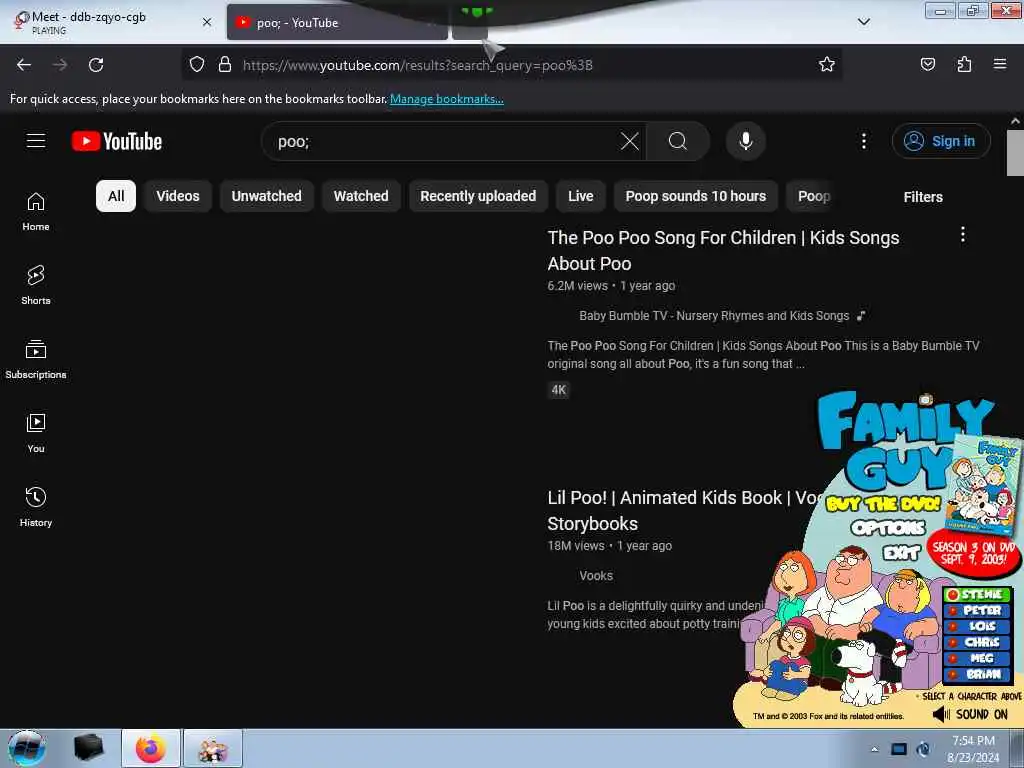This screenshot has height=768, width=1024.
Task: Open options for The Poo Poo Song
Action: point(963,235)
